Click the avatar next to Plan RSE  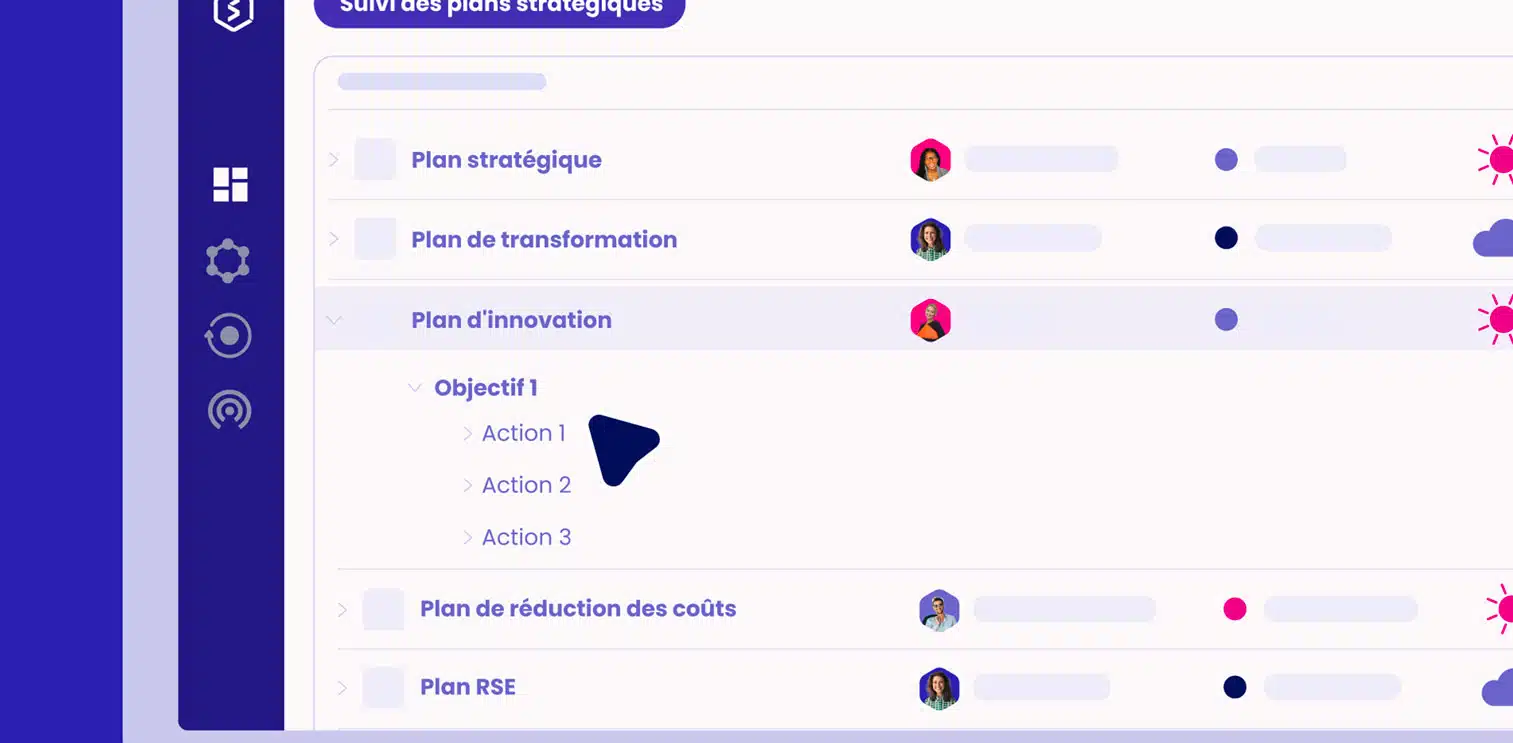click(939, 688)
